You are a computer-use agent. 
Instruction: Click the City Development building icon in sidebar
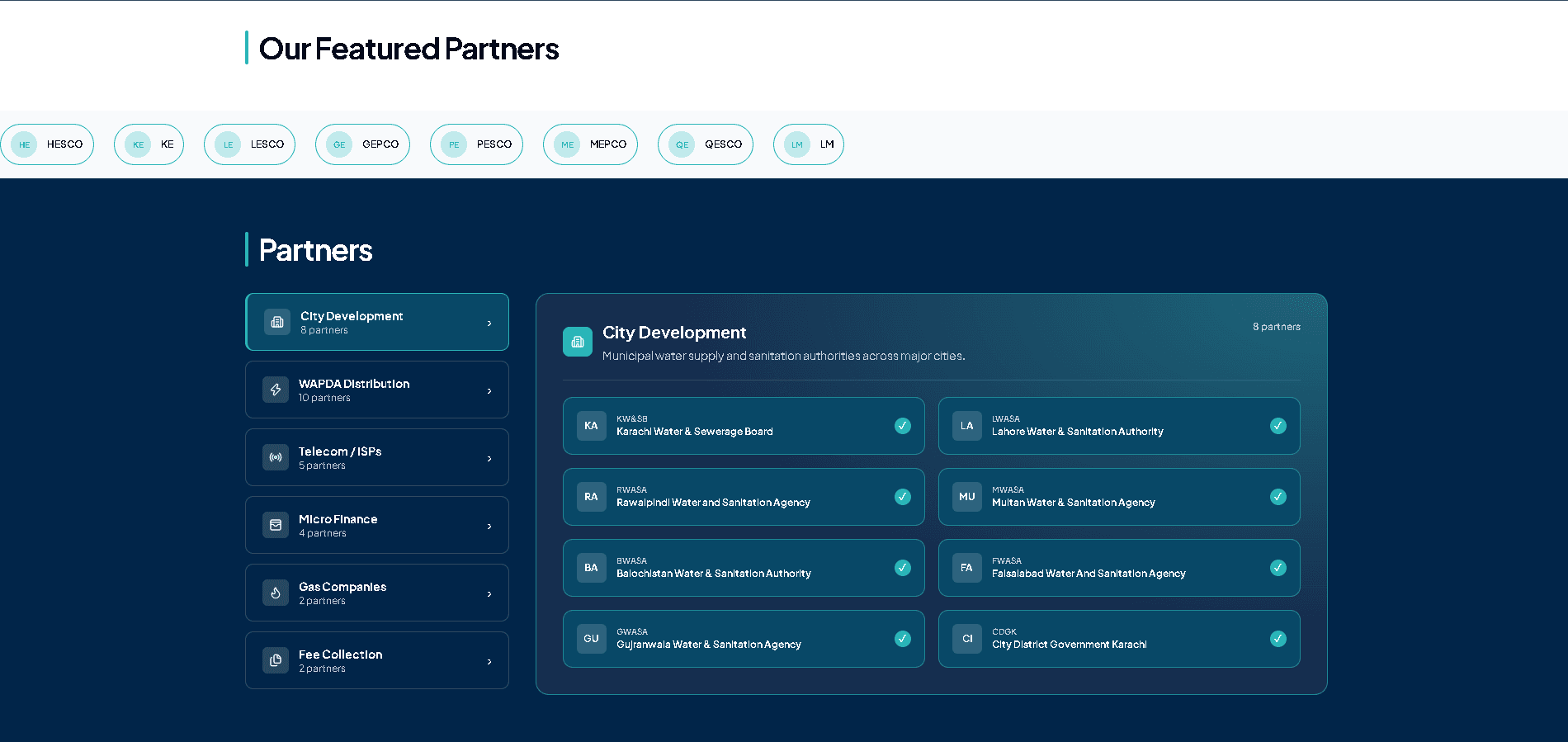click(277, 322)
